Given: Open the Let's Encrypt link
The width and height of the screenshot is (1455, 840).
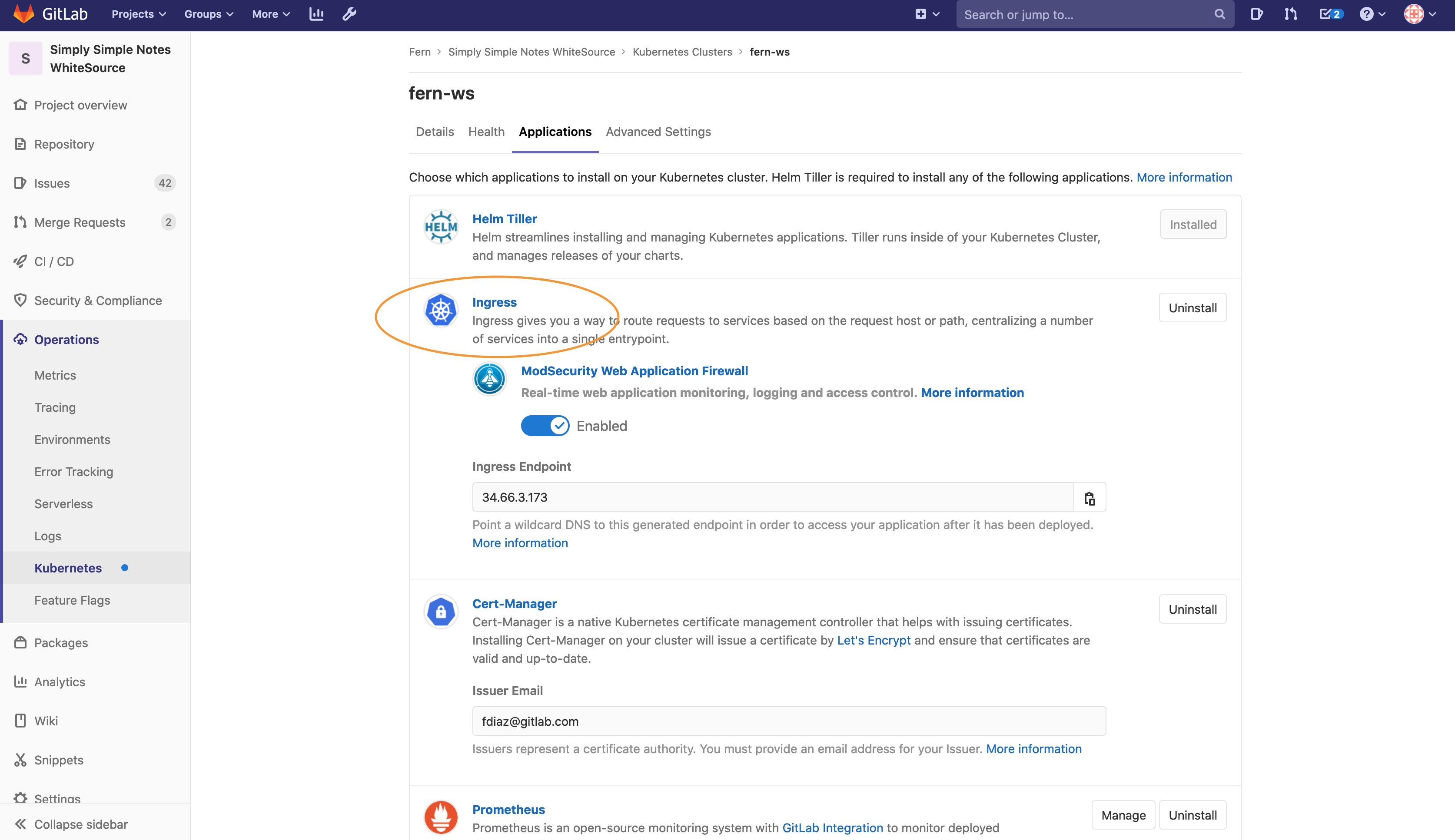Looking at the screenshot, I should (873, 640).
